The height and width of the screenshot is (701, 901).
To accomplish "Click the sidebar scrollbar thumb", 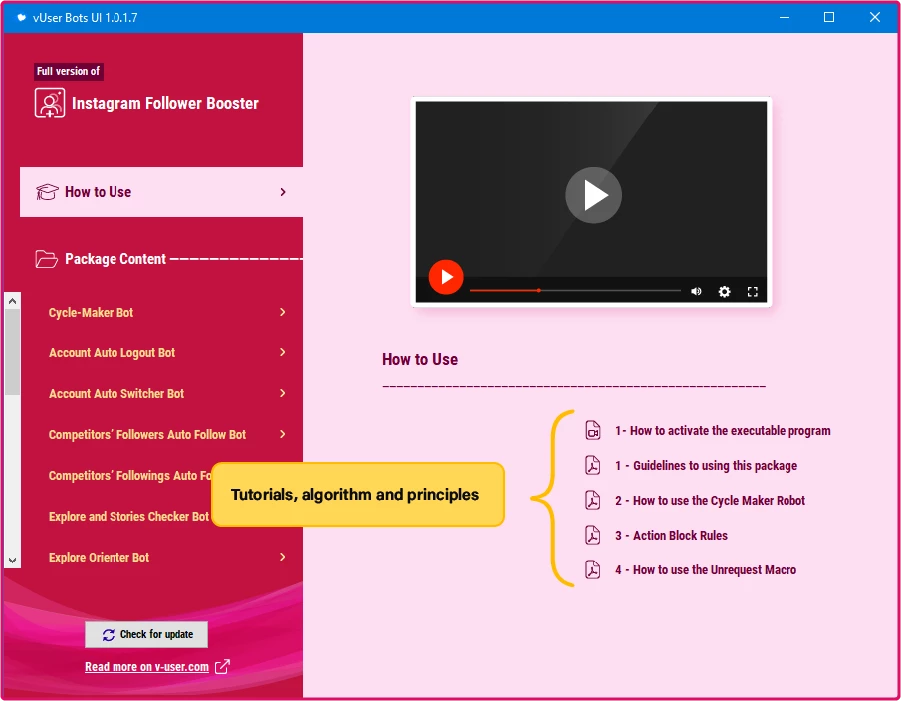I will 12,352.
